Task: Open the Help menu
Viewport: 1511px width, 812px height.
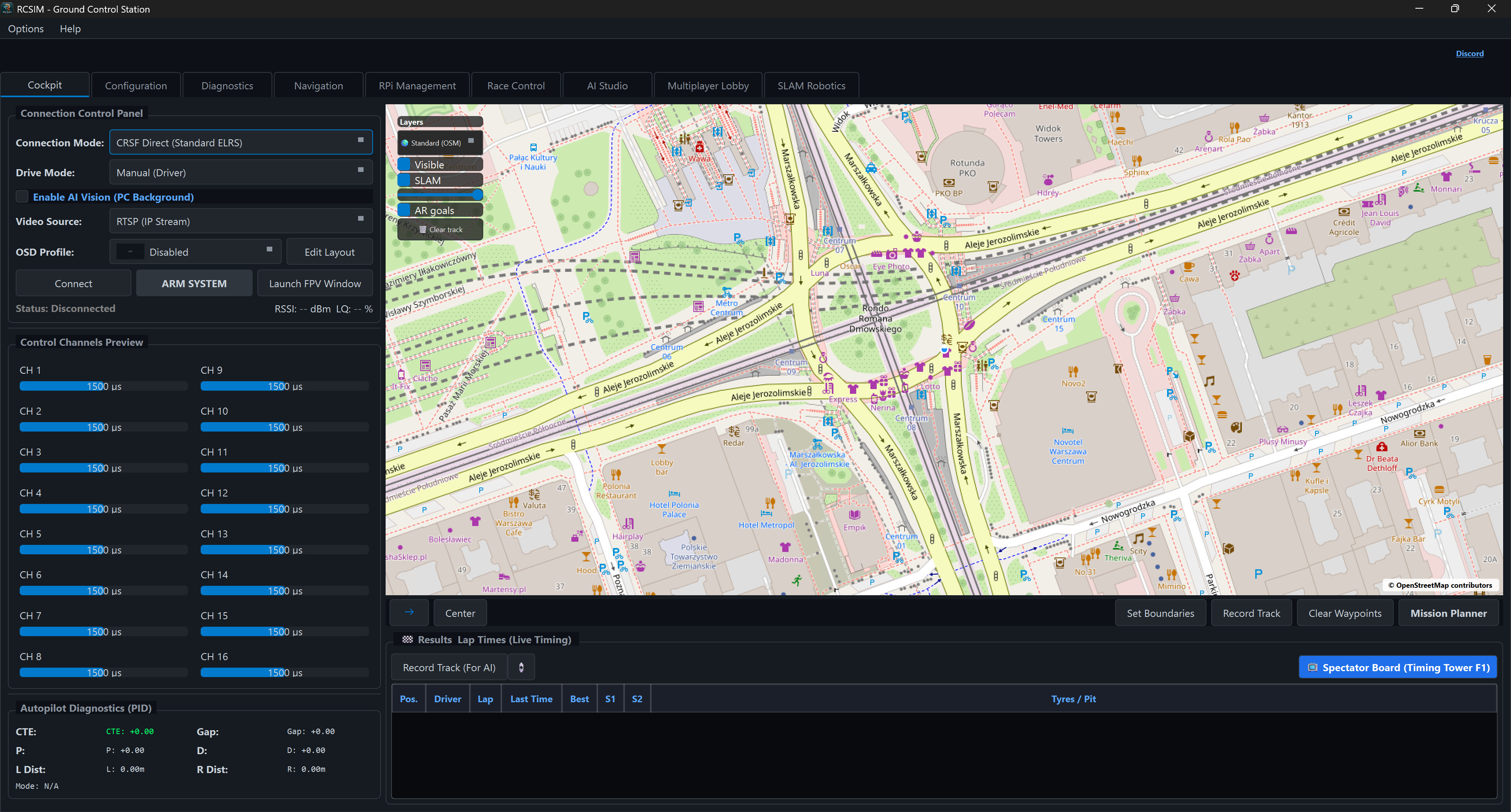Action: (x=70, y=29)
